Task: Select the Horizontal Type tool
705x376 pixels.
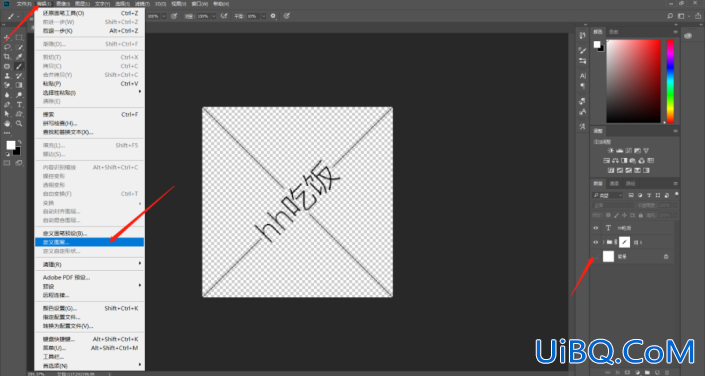Action: tap(19, 104)
